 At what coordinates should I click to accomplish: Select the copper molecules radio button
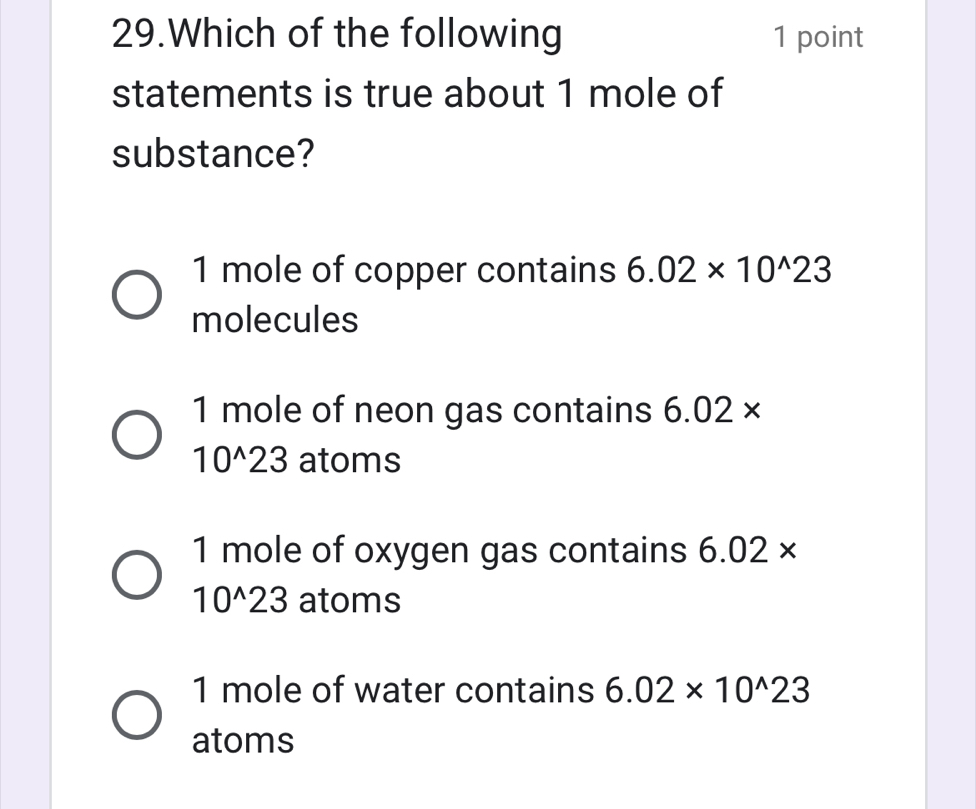click(x=136, y=293)
